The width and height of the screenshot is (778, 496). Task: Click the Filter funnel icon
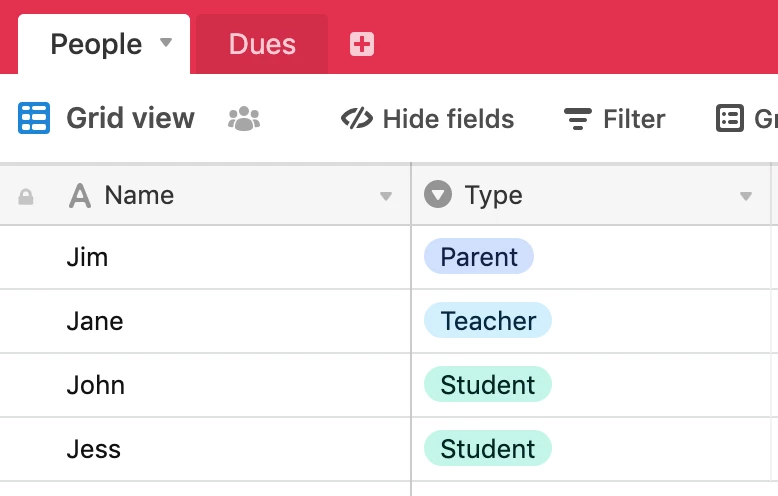578,119
